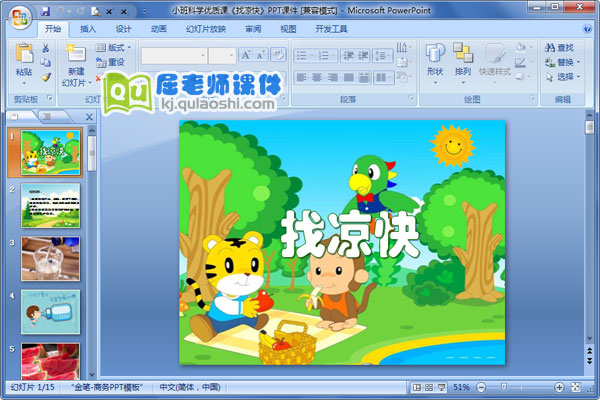Toggle justify text alignment
This screenshot has height=400, width=600.
tap(348, 78)
